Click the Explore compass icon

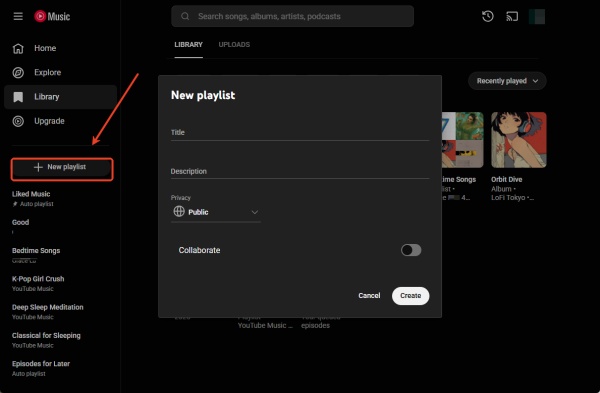[x=18, y=73]
